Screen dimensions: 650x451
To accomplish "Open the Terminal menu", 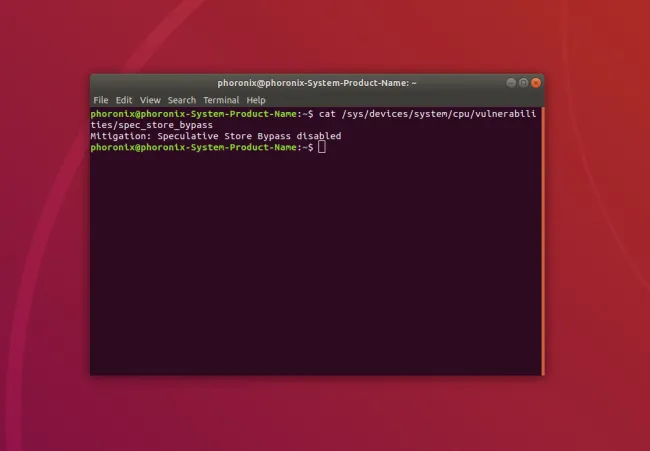I will [x=221, y=100].
